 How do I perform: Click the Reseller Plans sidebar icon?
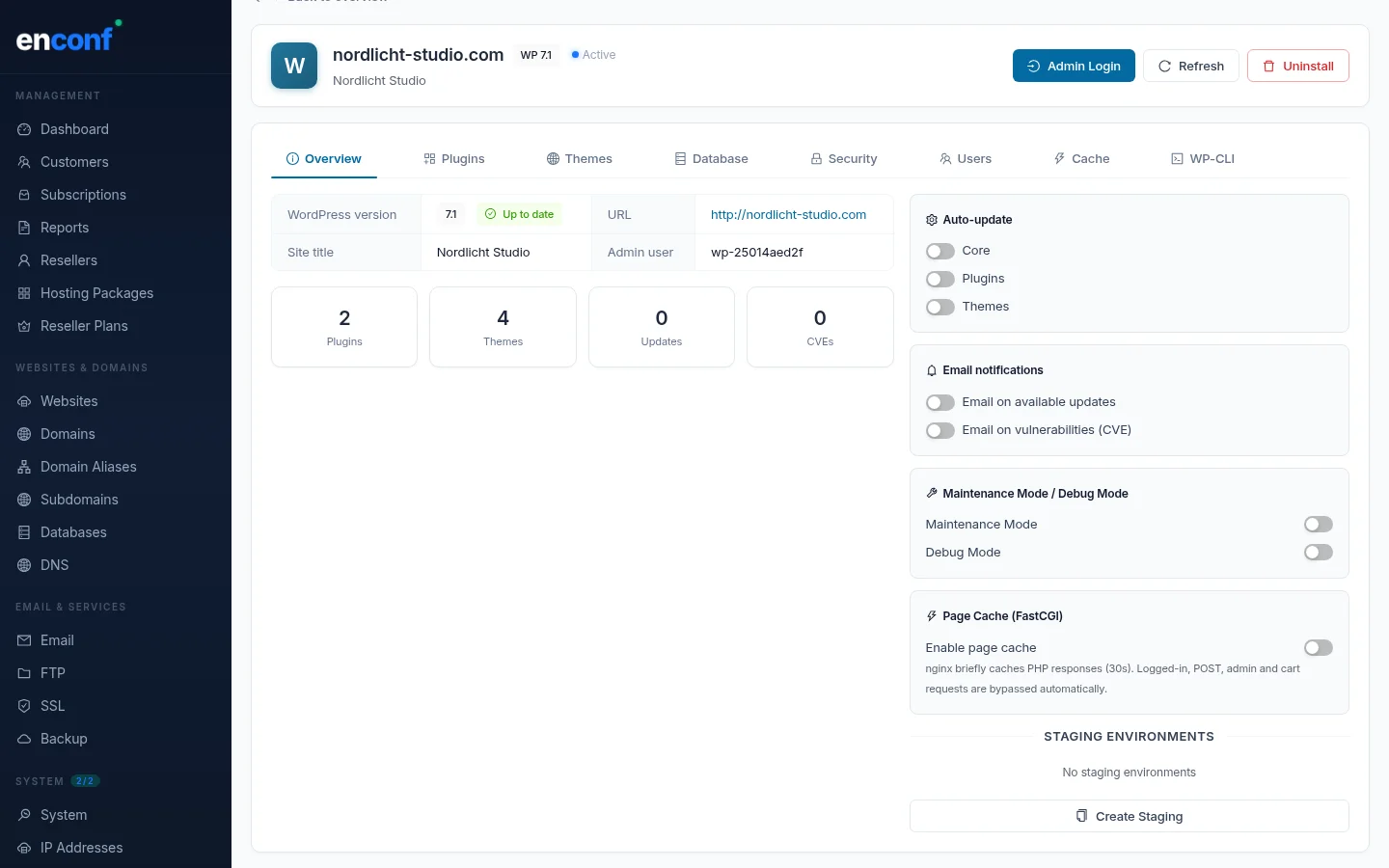(x=24, y=326)
